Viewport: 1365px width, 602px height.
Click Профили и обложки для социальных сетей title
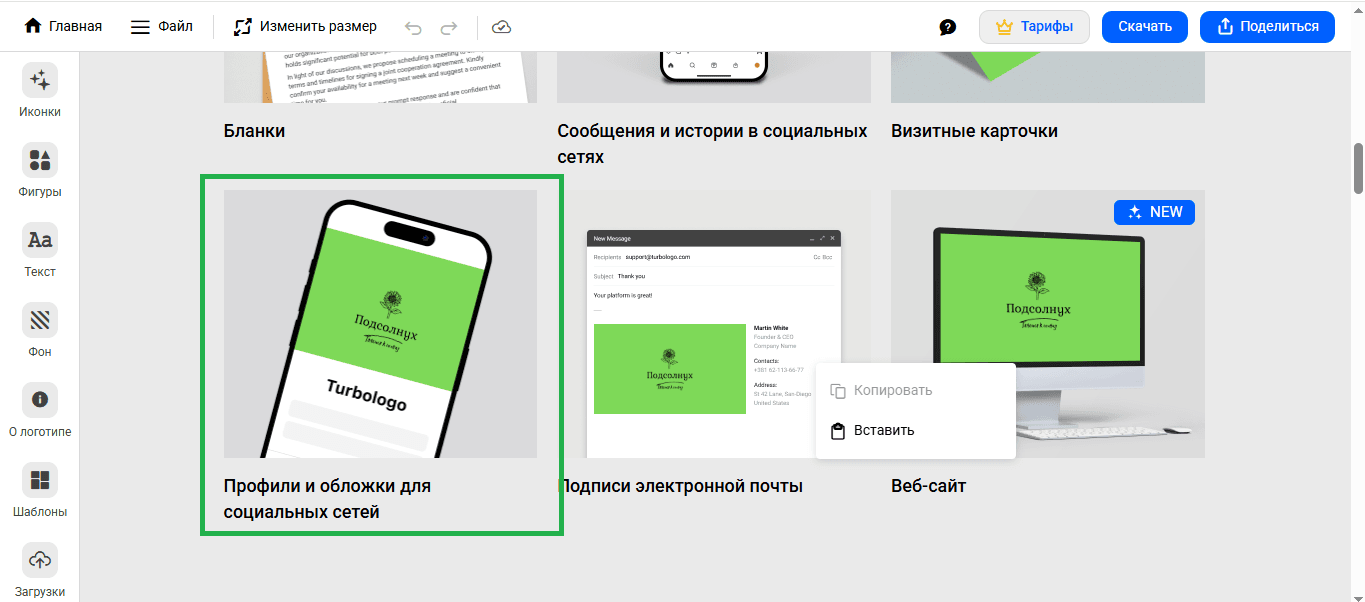click(x=327, y=499)
